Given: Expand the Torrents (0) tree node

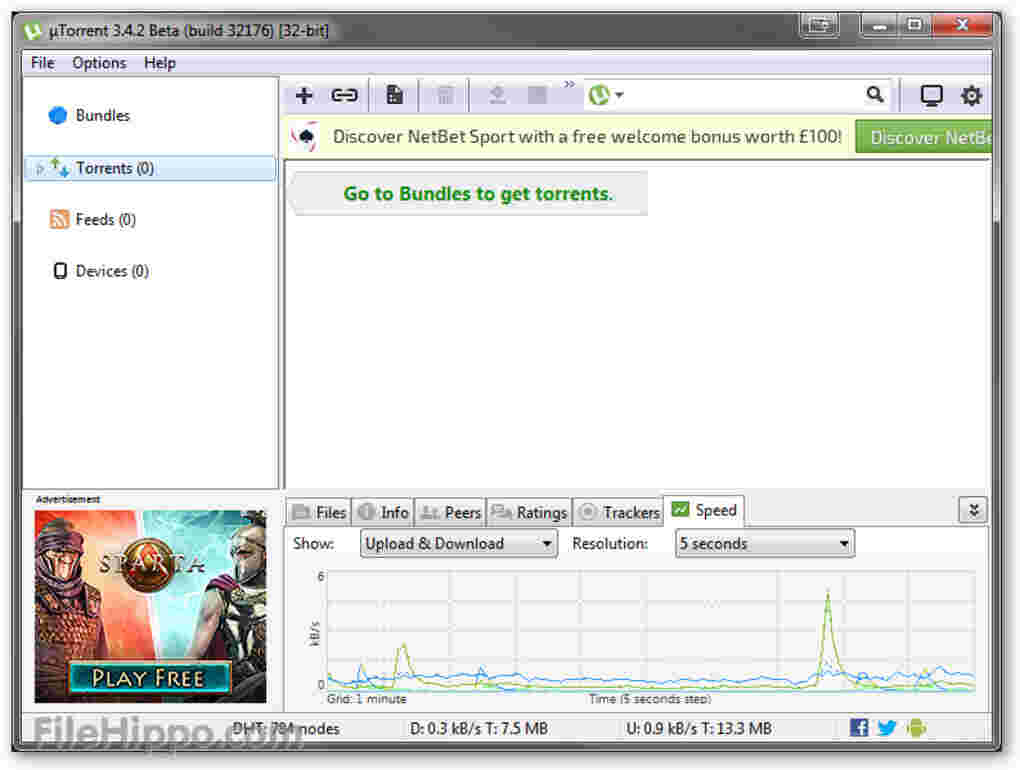Looking at the screenshot, I should point(40,169).
